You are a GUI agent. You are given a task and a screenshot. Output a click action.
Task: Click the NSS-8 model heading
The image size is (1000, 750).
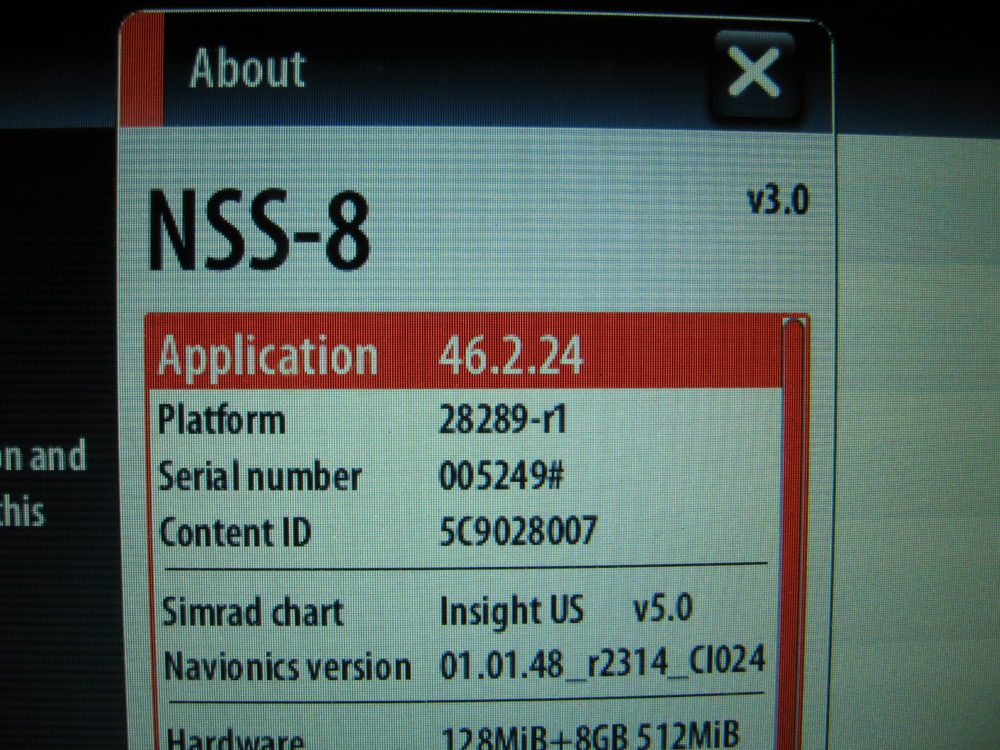(x=259, y=230)
